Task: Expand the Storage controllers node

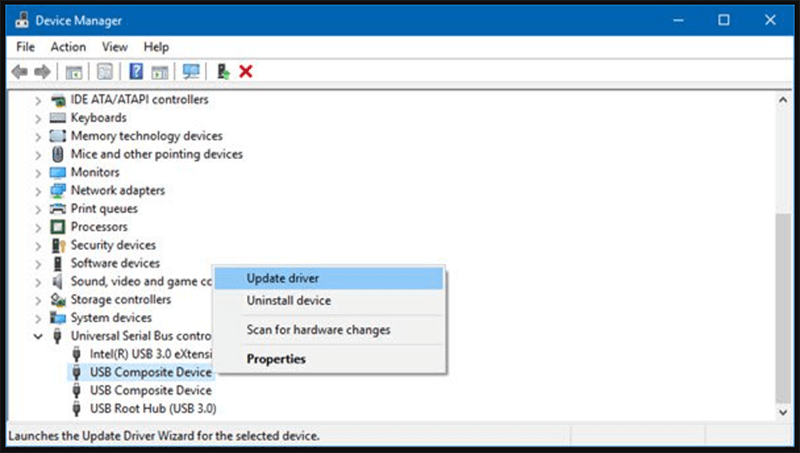Action: [x=38, y=300]
